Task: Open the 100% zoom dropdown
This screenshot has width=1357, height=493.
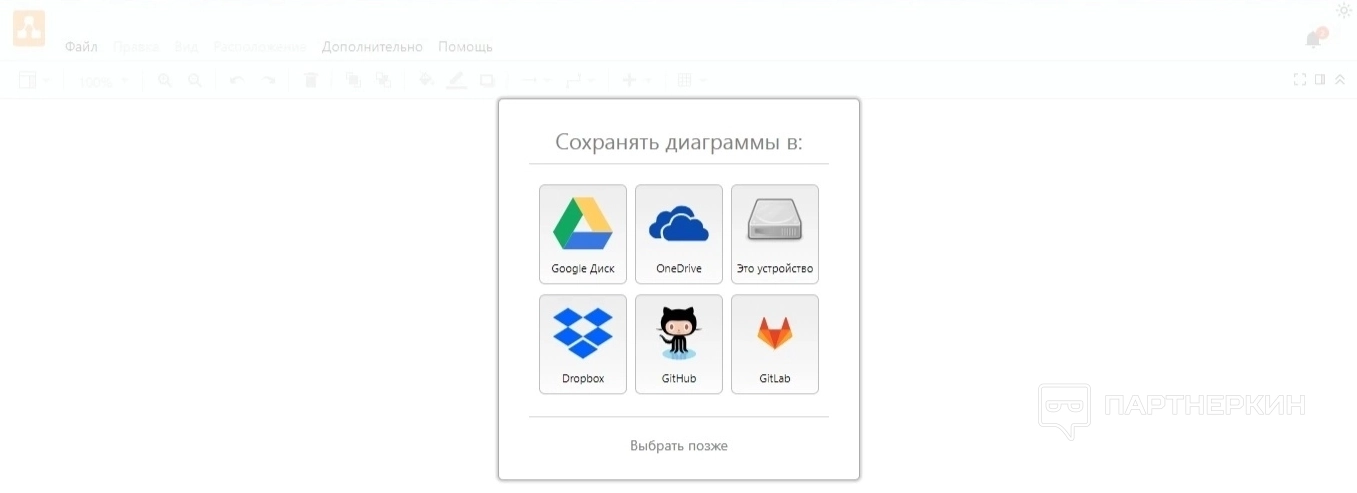Action: tap(103, 81)
